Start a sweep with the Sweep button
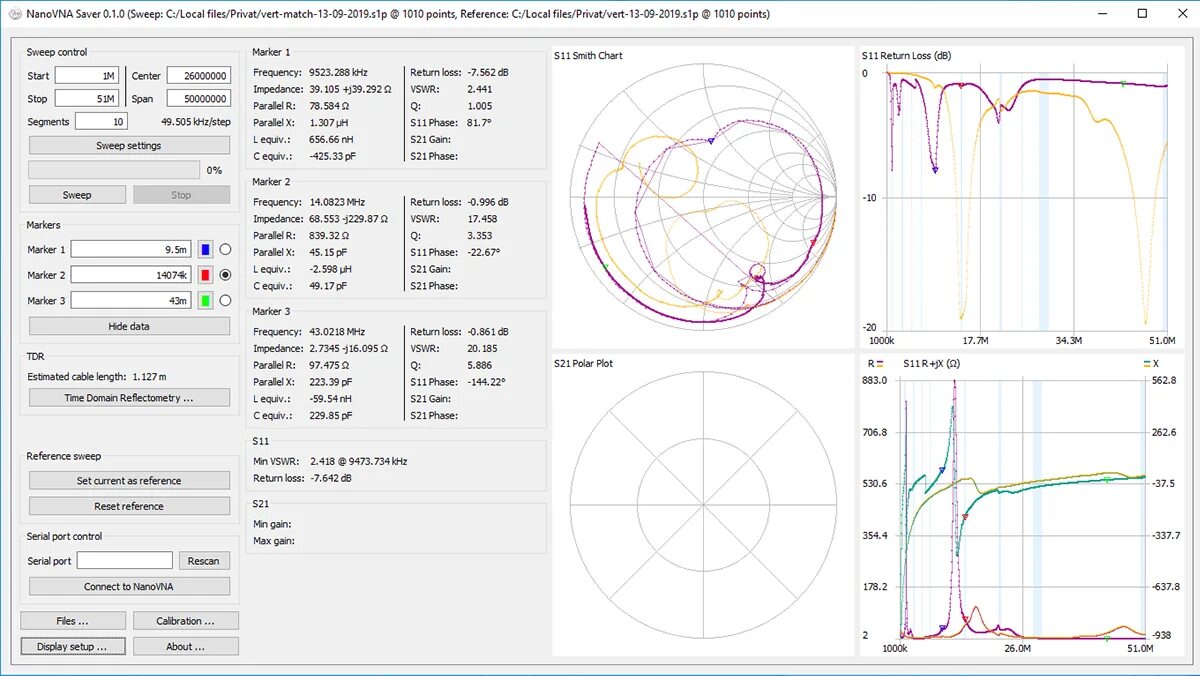1200x676 pixels. click(x=77, y=195)
